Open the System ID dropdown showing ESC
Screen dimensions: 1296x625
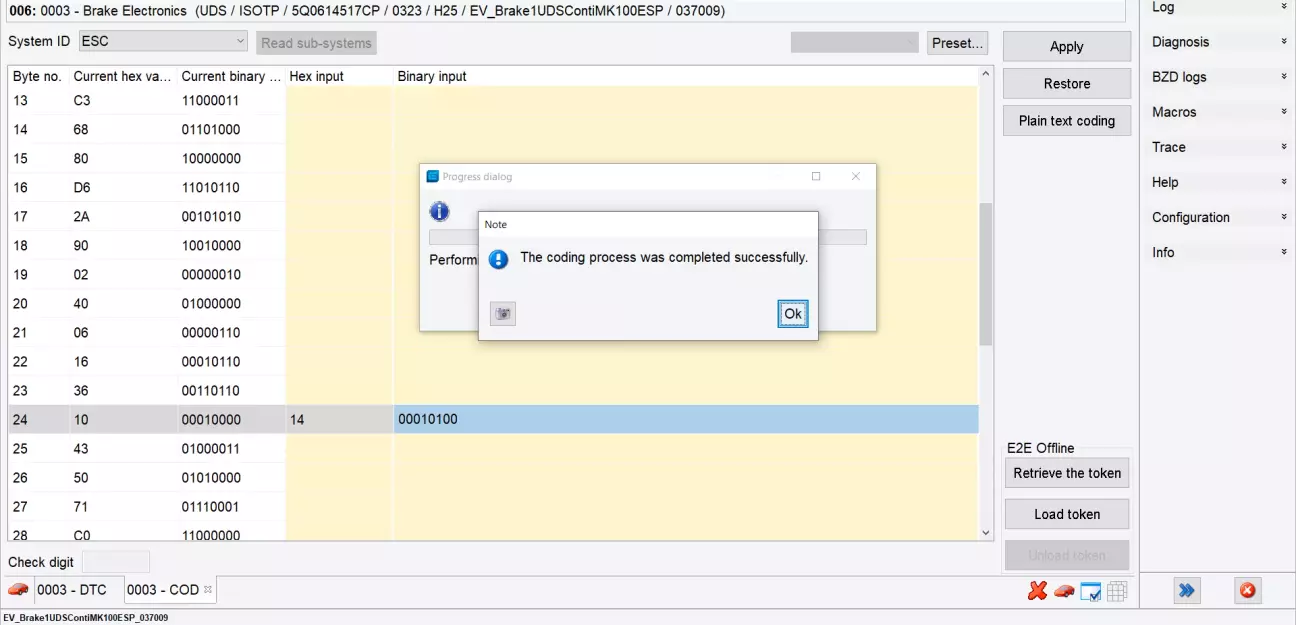click(163, 41)
